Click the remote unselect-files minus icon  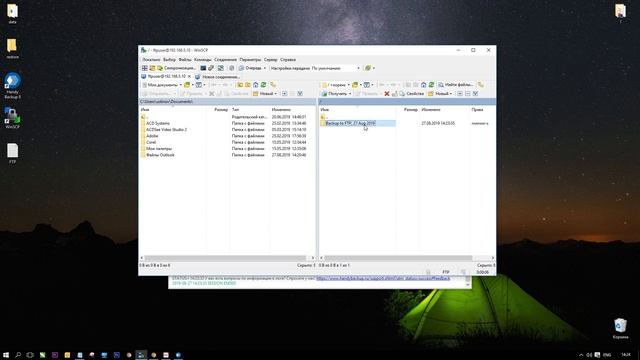coord(468,94)
